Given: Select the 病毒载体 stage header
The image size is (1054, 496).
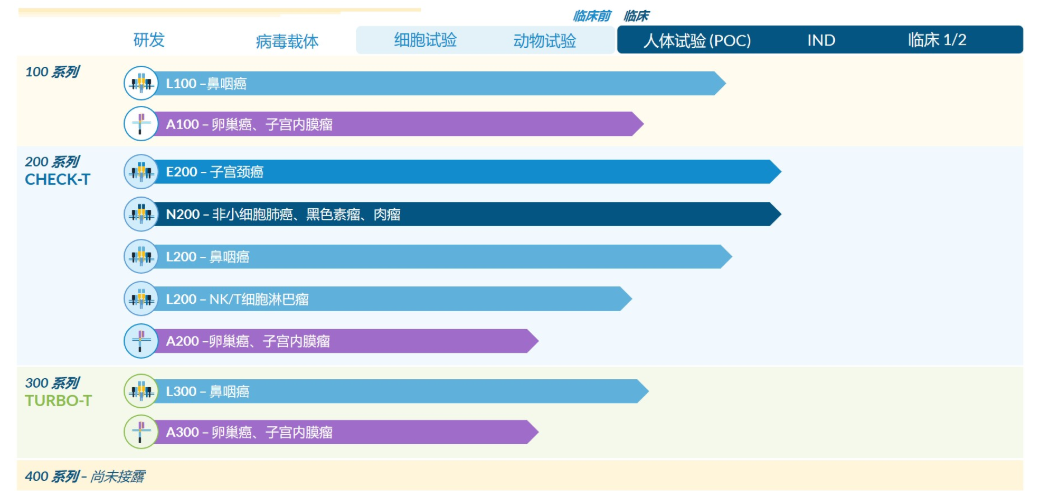Looking at the screenshot, I should coord(287,41).
